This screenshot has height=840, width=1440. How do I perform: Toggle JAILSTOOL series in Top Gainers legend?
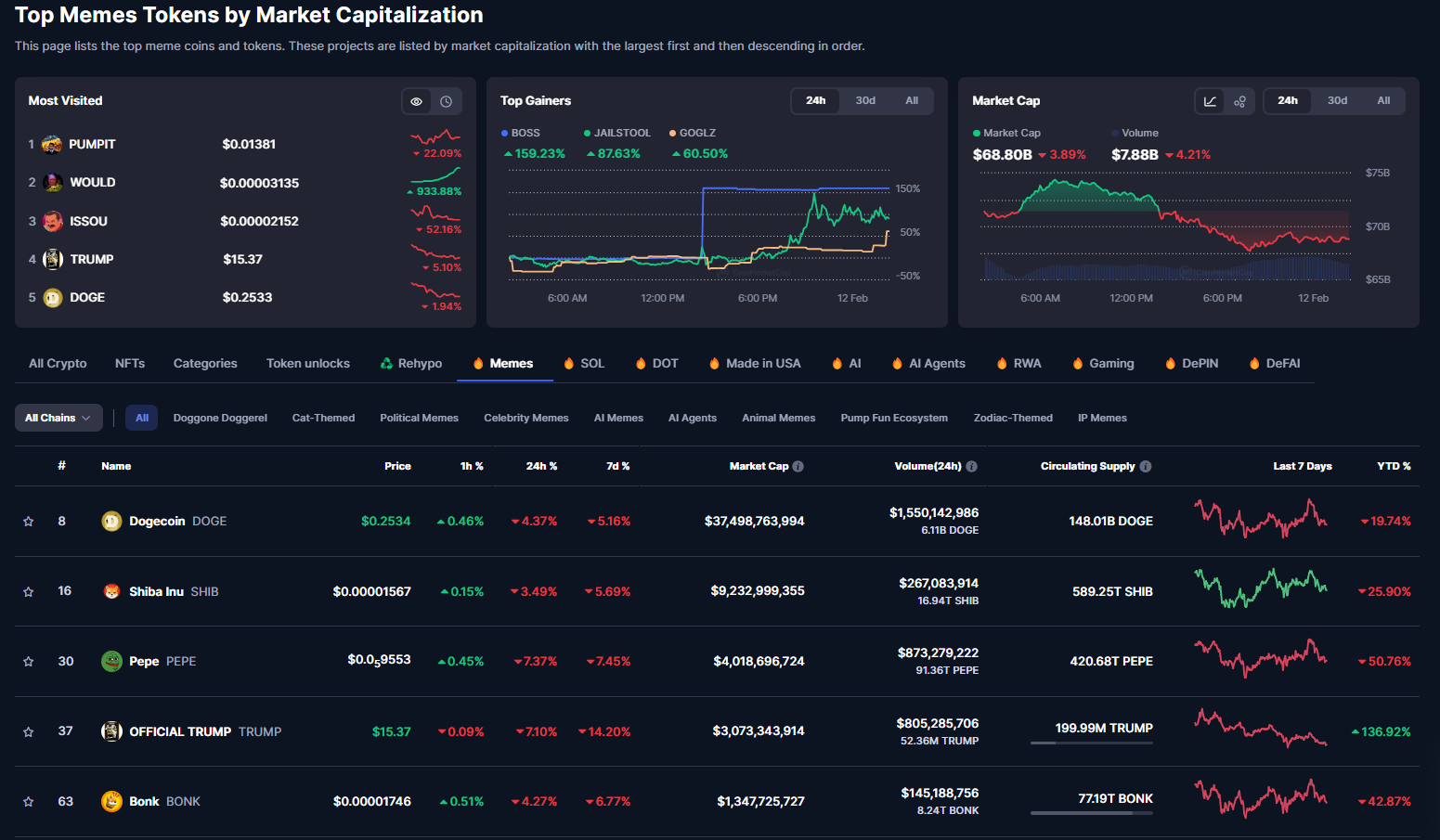(617, 134)
